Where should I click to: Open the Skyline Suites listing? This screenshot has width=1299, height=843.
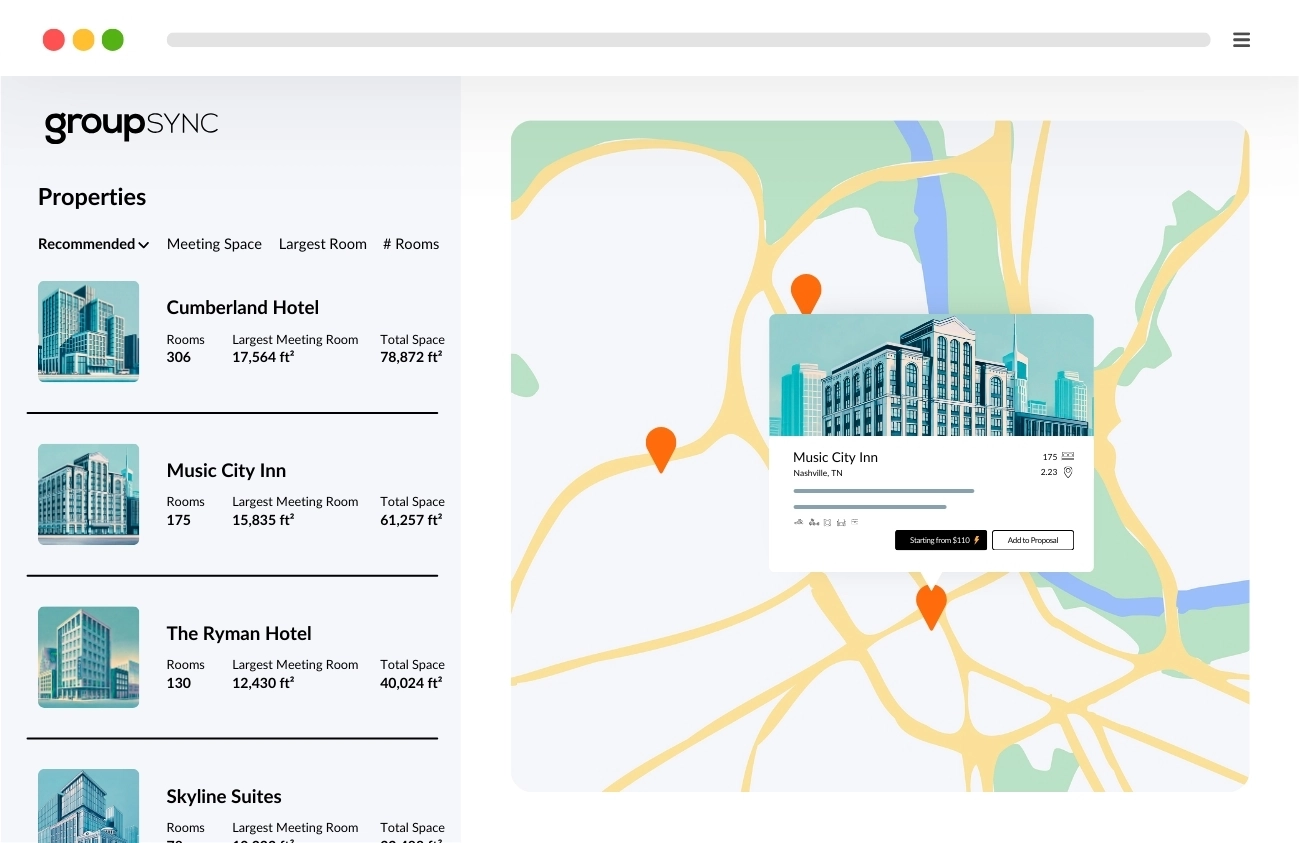224,796
